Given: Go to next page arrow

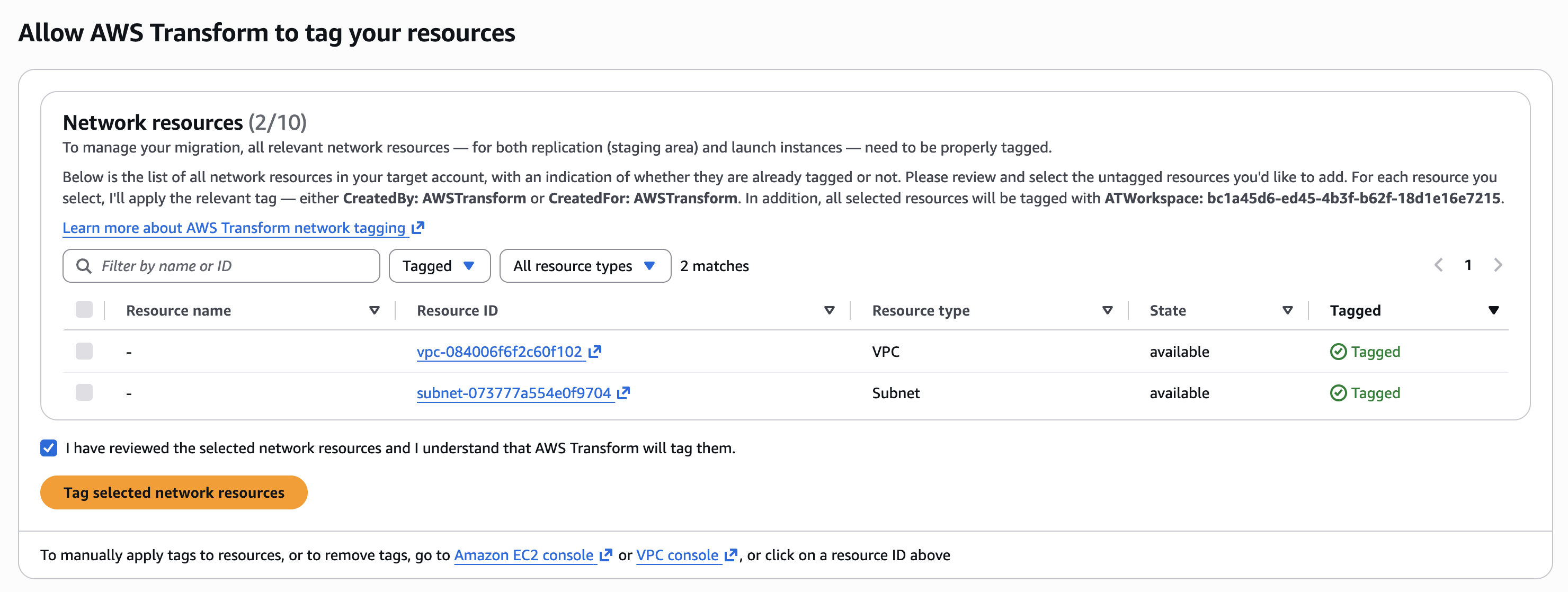Looking at the screenshot, I should point(1498,265).
